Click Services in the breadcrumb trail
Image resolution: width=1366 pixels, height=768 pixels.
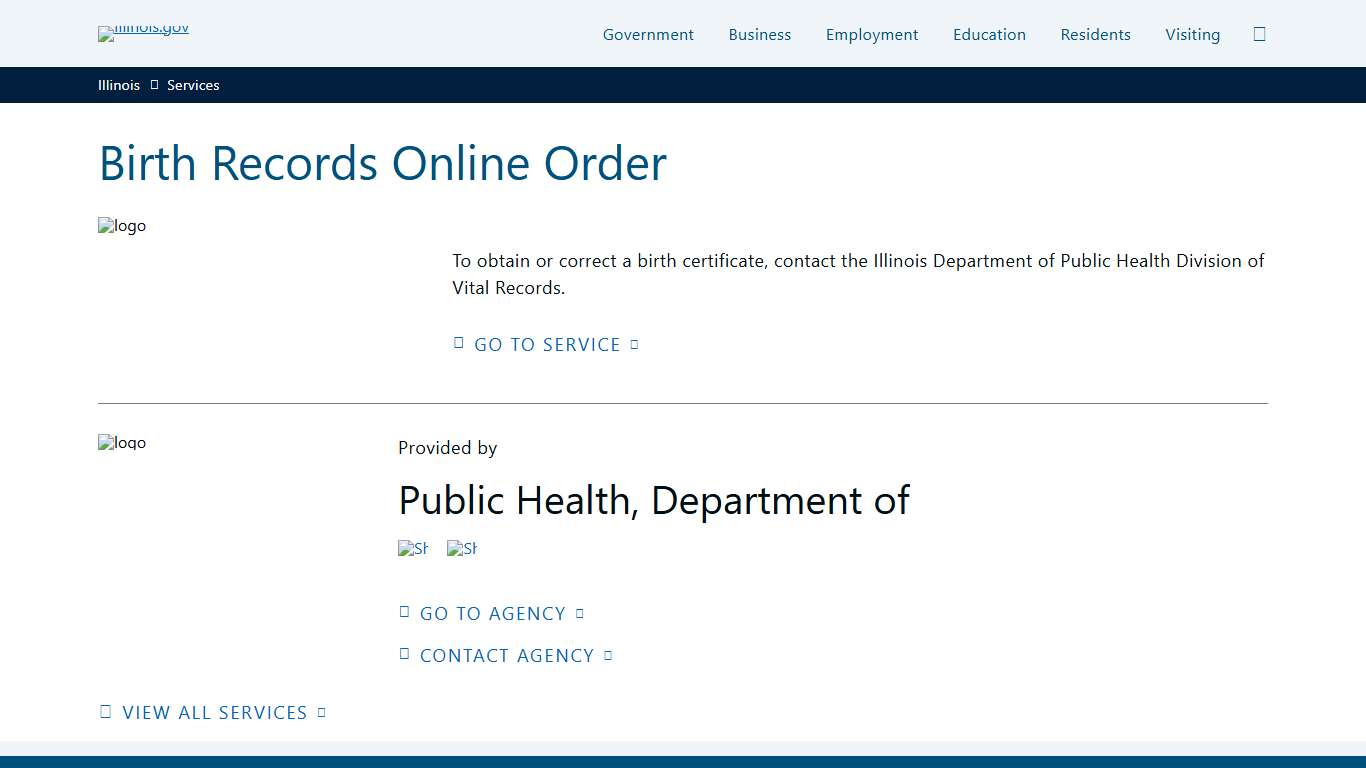(193, 85)
